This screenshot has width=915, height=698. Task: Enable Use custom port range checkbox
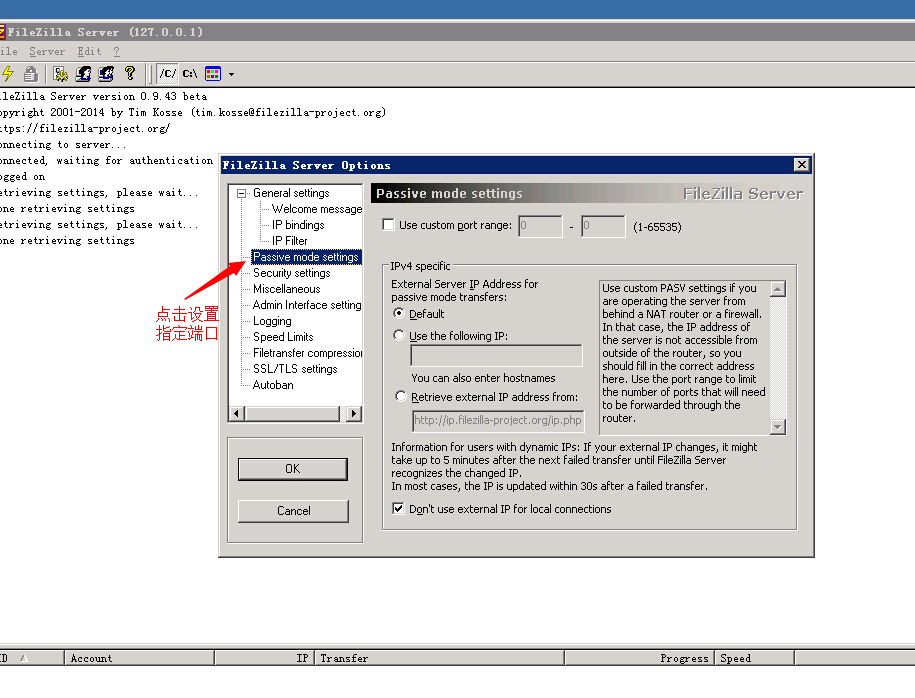coord(388,225)
